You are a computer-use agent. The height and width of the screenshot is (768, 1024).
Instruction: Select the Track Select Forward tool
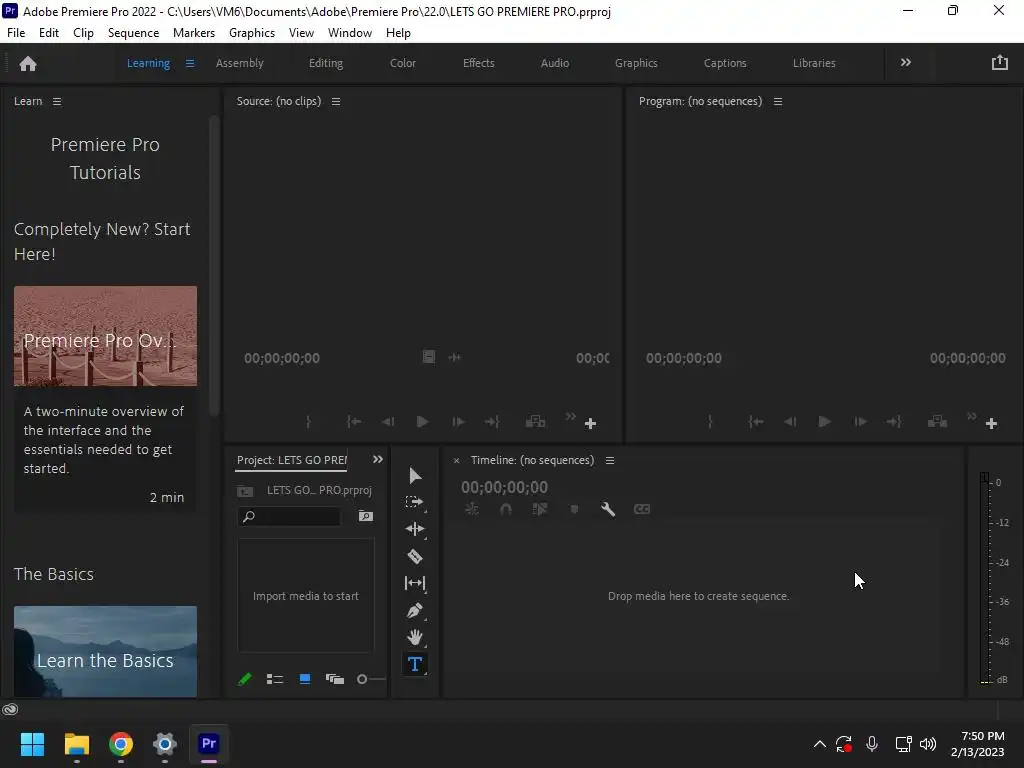tap(415, 502)
